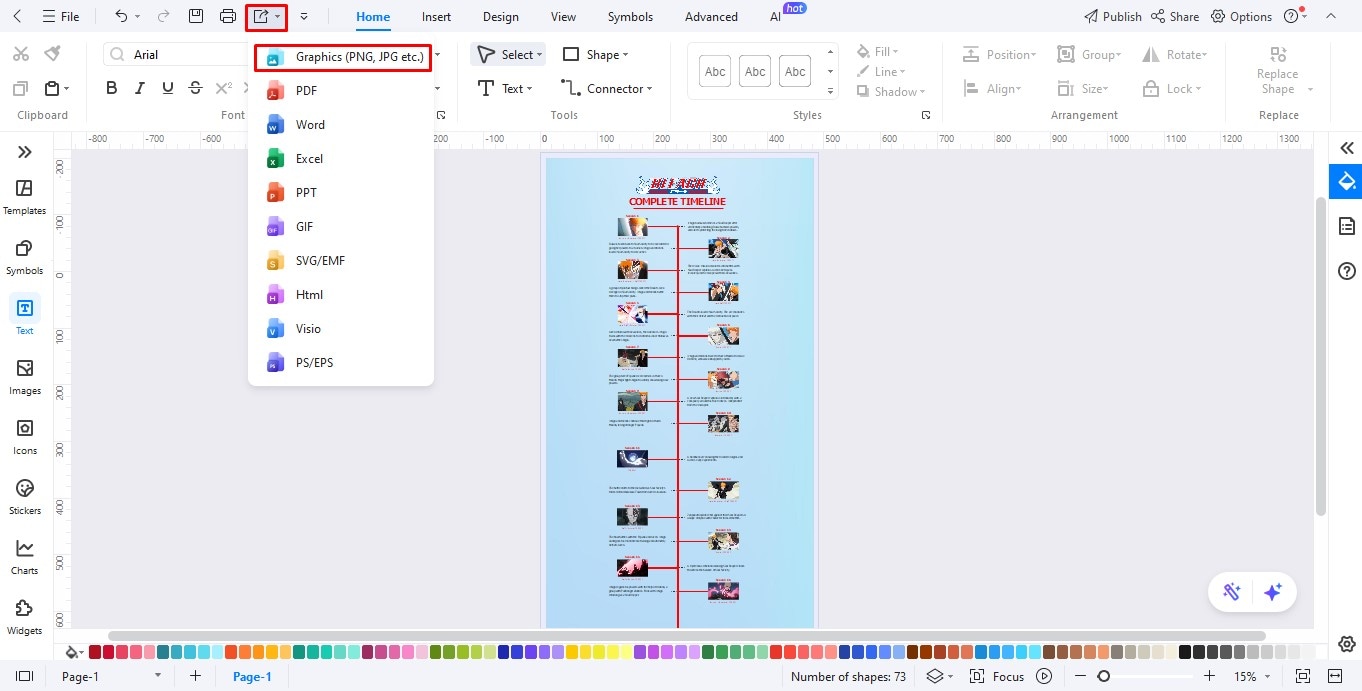Screen dimensions: 1362x691
Task: Choose PPT export option
Action: pos(340,192)
